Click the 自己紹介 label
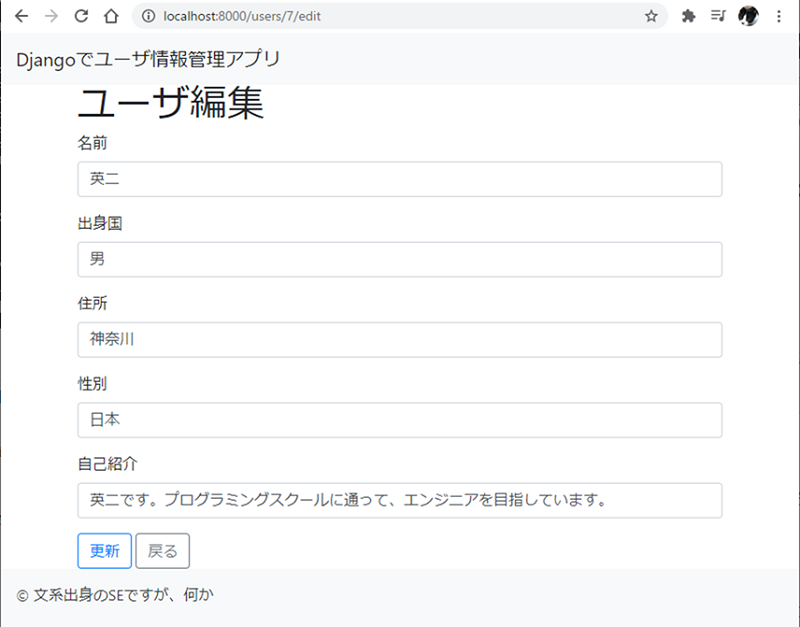 pos(107,464)
